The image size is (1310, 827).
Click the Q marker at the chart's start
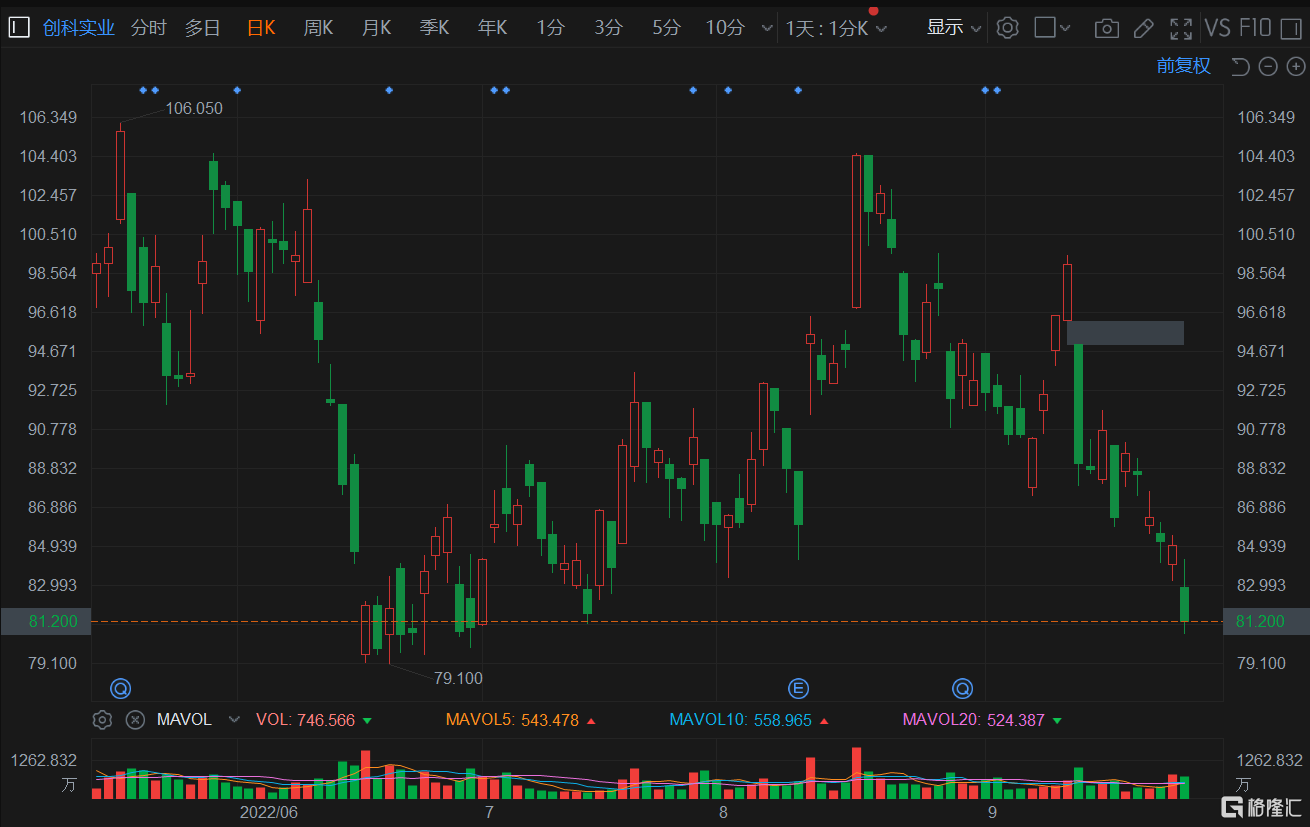(x=121, y=688)
